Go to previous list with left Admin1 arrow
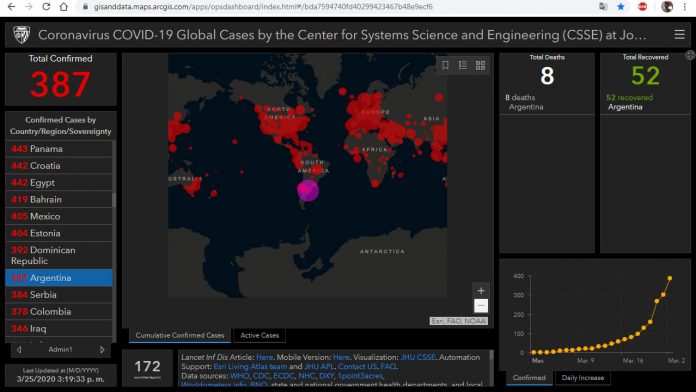 (x=19, y=350)
